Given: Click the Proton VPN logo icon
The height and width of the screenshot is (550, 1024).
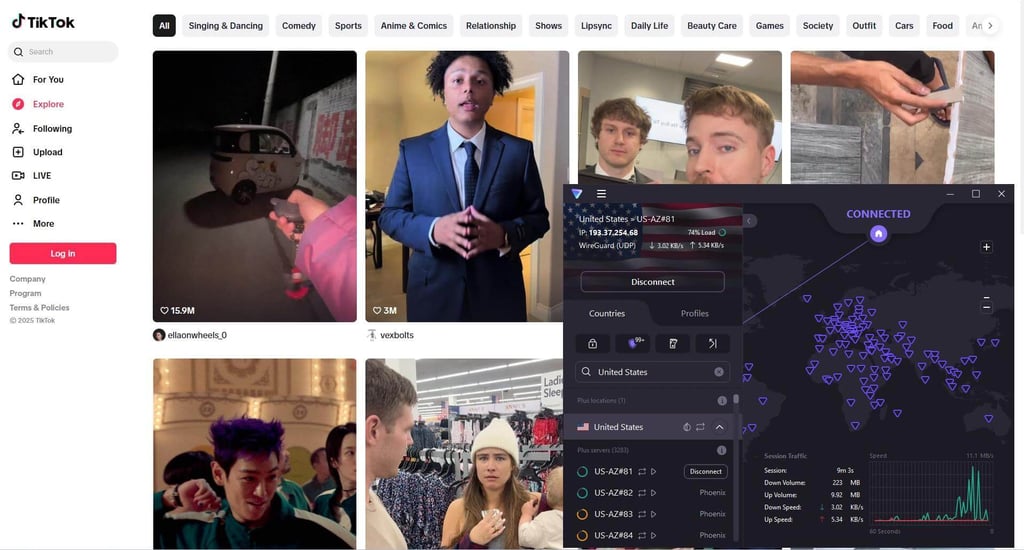Looking at the screenshot, I should (x=577, y=194).
